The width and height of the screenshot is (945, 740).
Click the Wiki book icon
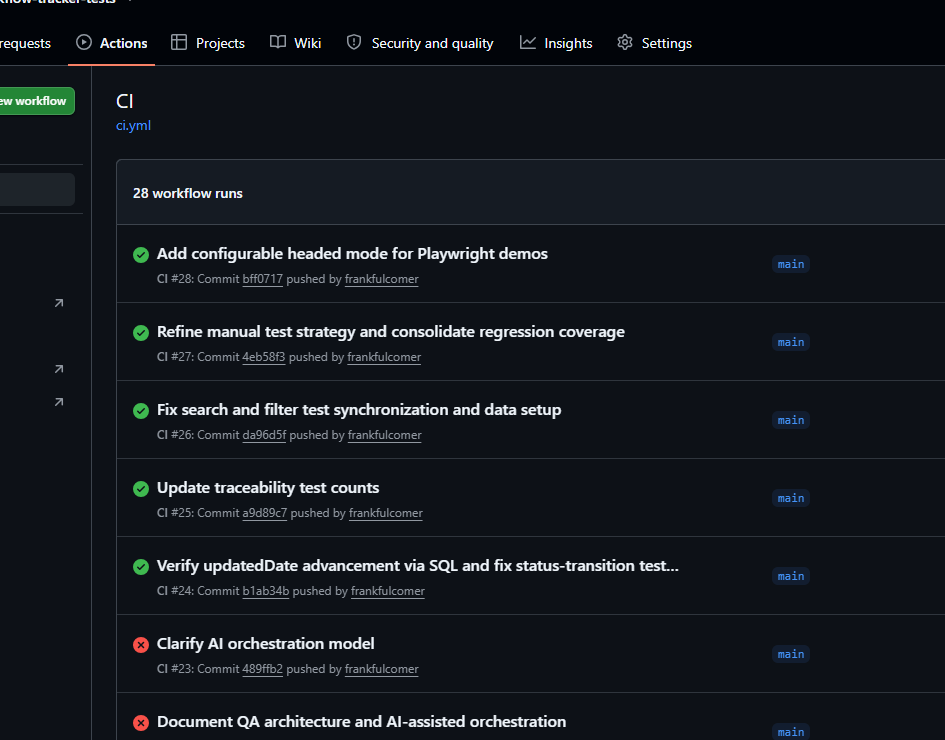(x=278, y=42)
